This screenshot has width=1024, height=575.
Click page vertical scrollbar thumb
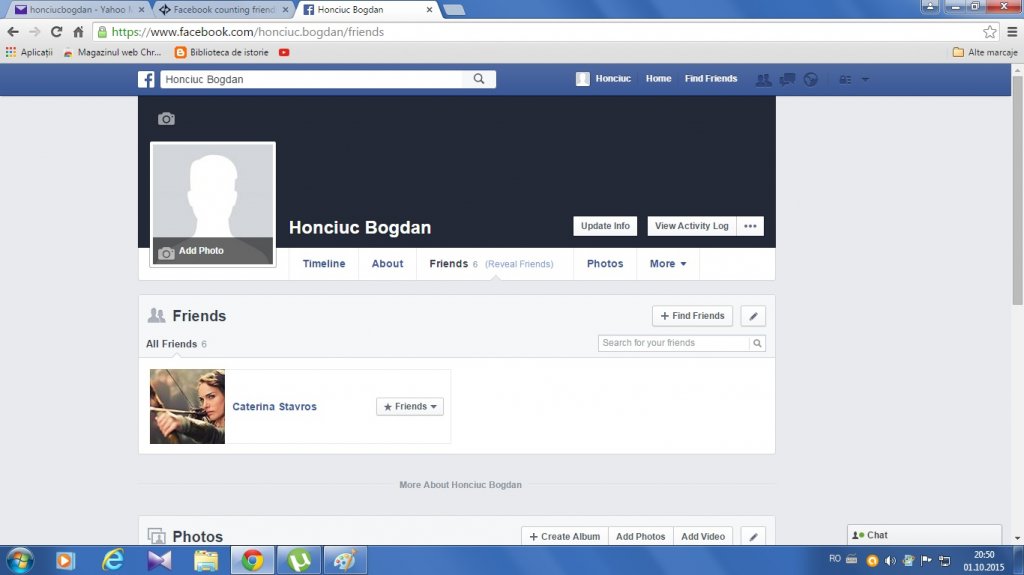click(1017, 189)
